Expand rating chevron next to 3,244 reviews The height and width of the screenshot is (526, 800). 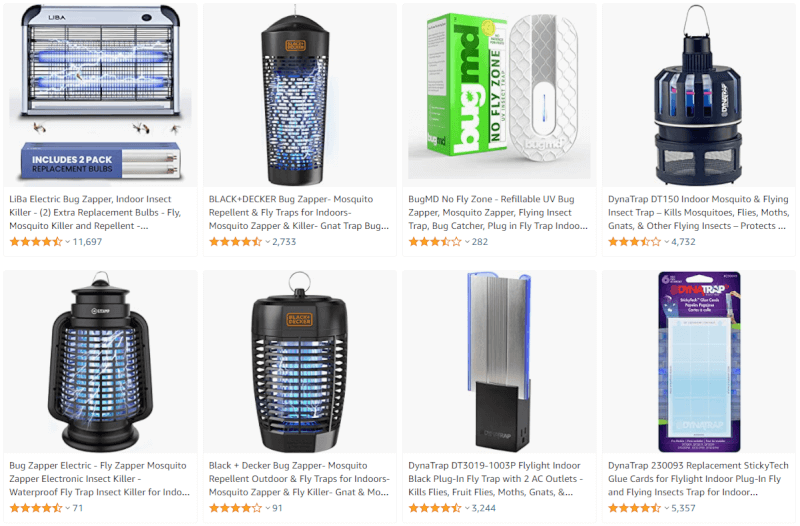pyautogui.click(x=467, y=508)
